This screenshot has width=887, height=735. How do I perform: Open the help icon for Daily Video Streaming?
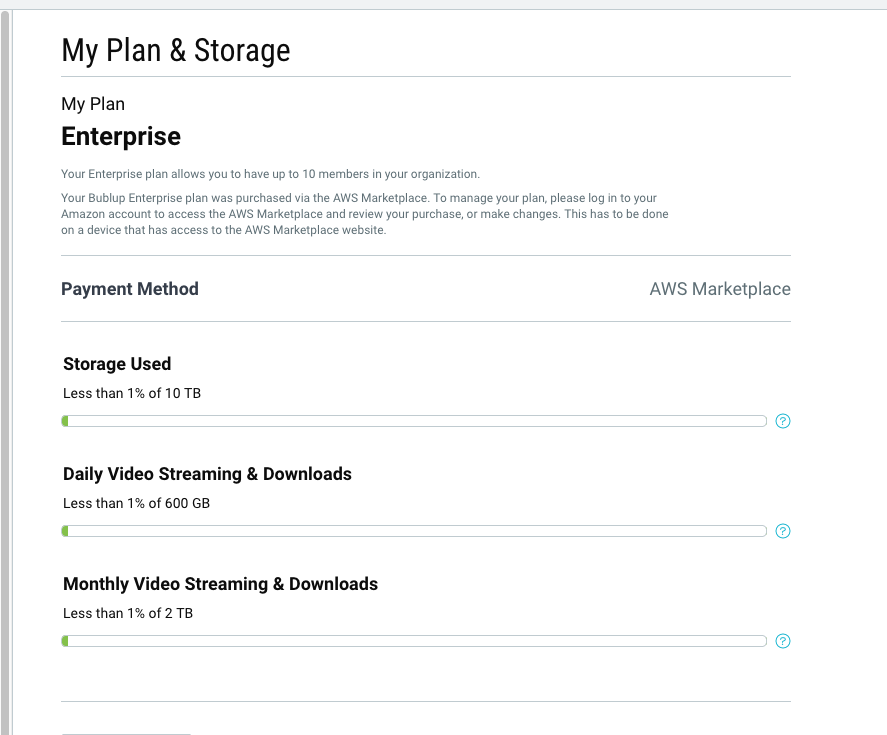tap(782, 531)
